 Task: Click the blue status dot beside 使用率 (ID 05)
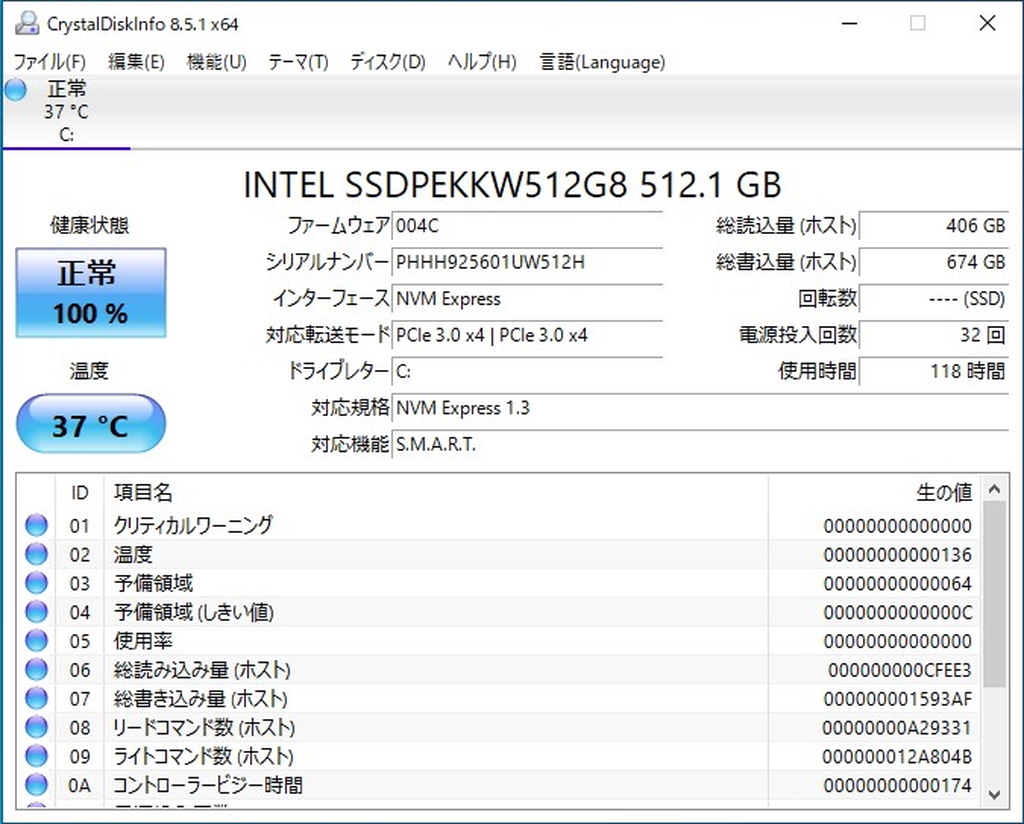35,641
